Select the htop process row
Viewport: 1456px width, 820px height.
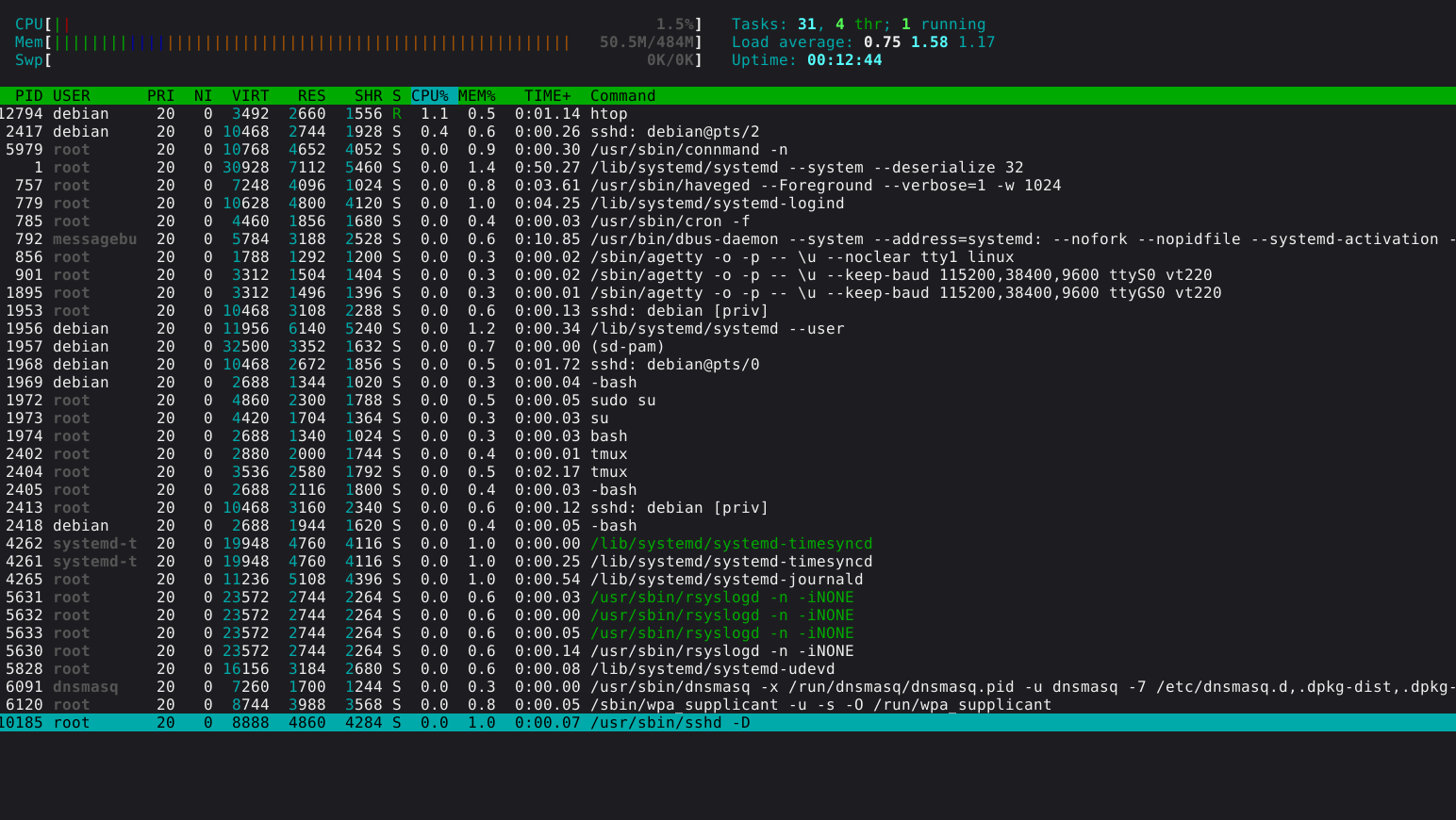click(608, 114)
